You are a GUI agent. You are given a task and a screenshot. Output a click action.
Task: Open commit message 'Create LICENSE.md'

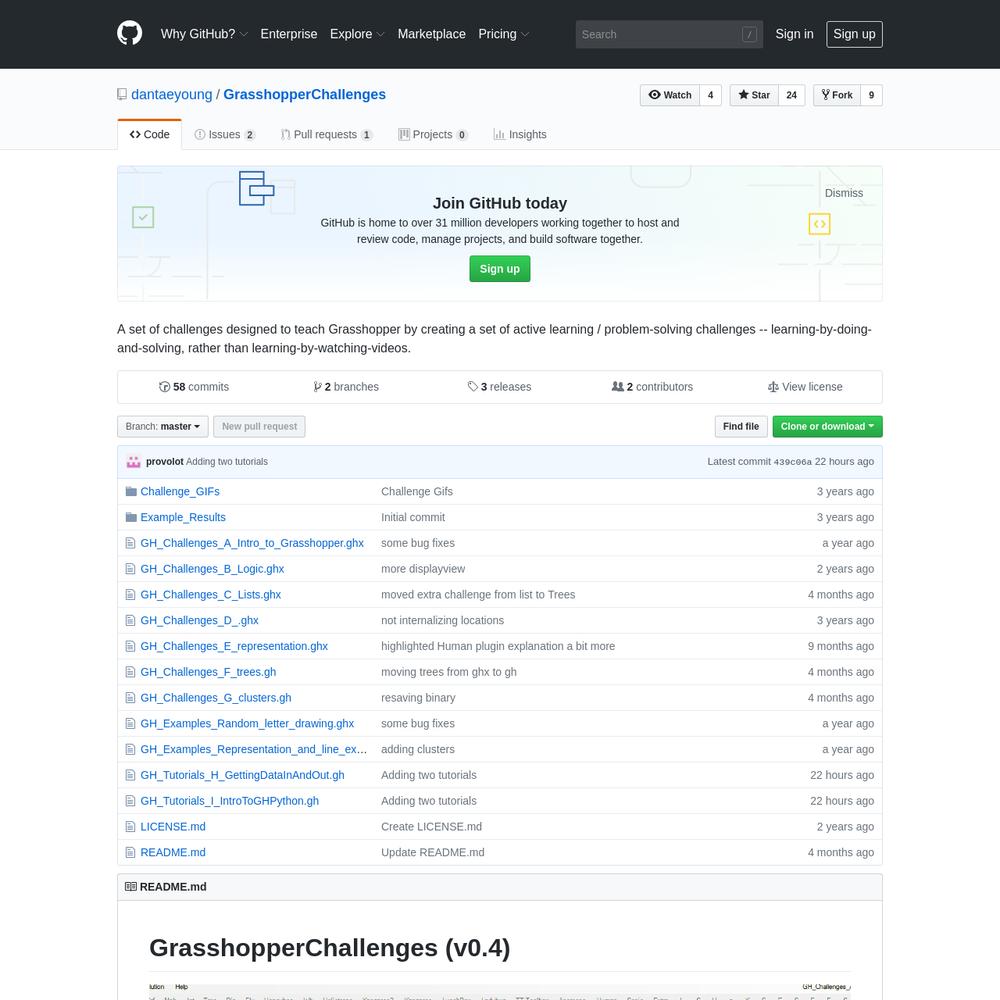coord(432,827)
